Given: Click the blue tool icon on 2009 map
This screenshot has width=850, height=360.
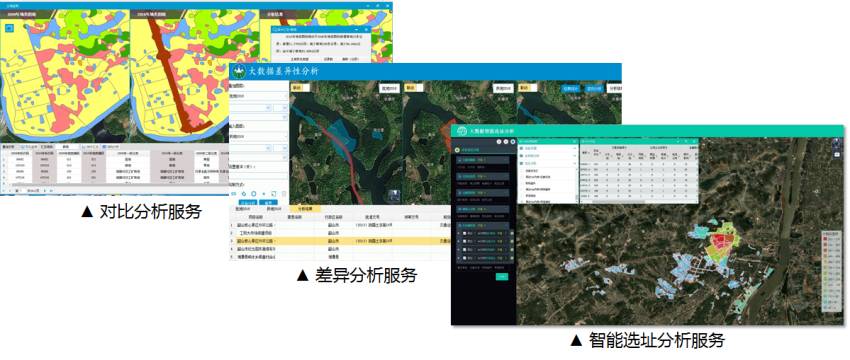Looking at the screenshot, I should 9,27.
